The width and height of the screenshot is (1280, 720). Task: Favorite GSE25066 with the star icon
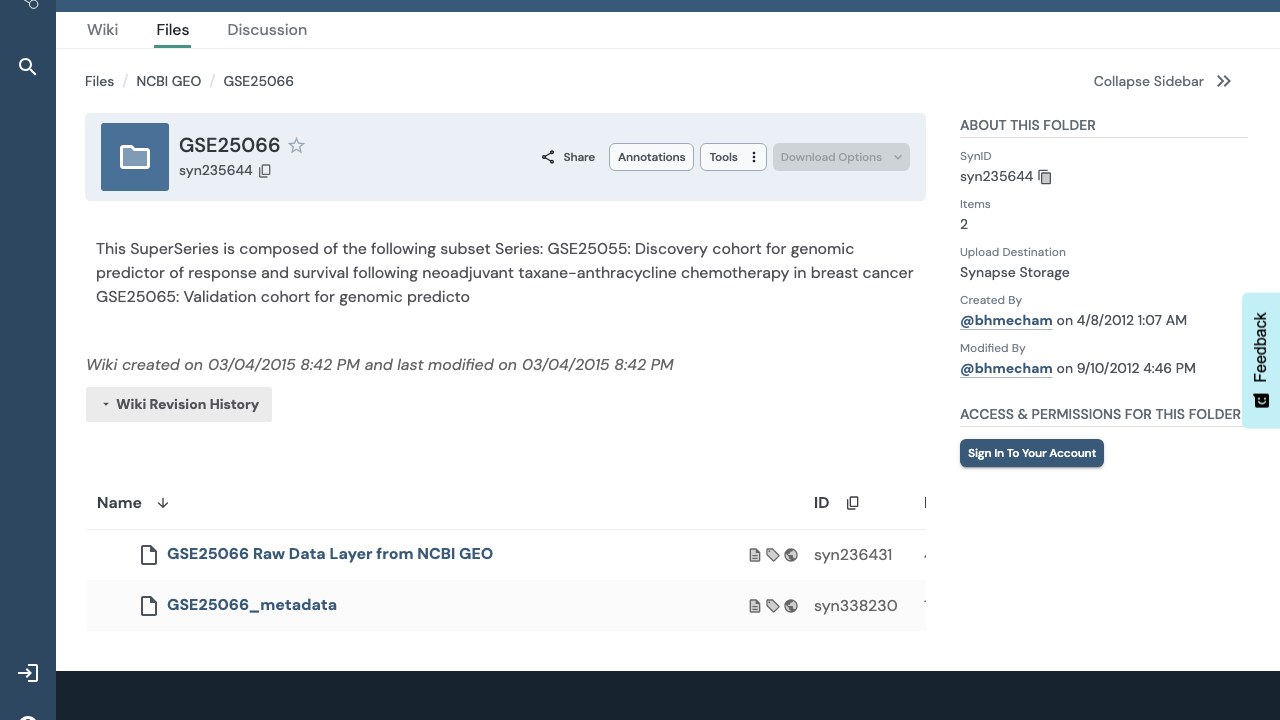click(296, 146)
